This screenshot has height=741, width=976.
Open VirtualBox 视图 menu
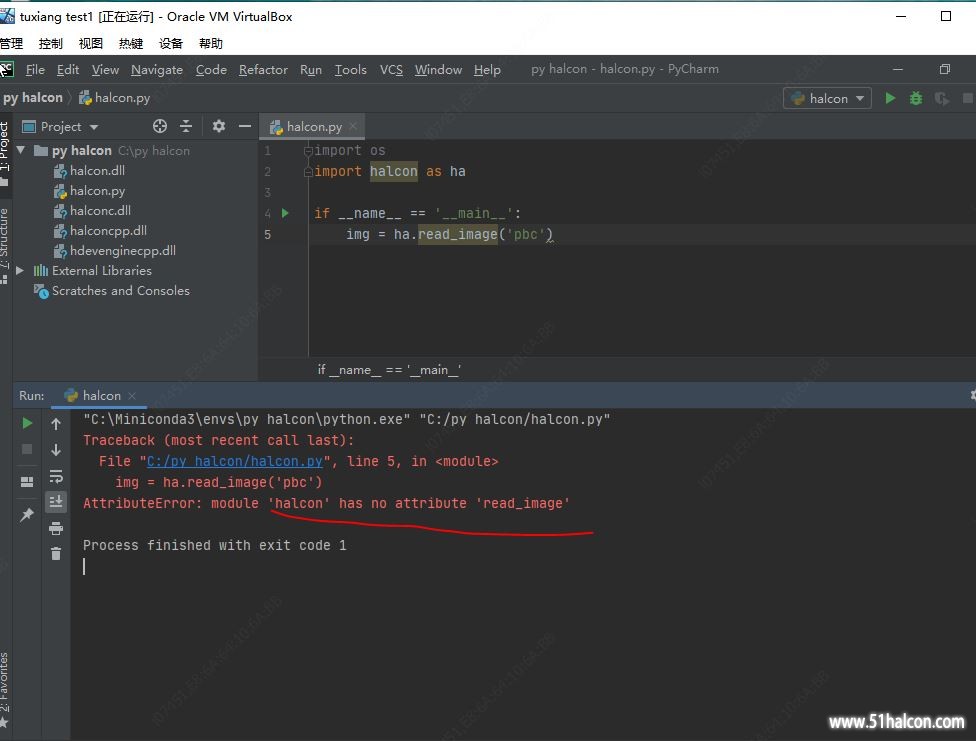pyautogui.click(x=90, y=44)
